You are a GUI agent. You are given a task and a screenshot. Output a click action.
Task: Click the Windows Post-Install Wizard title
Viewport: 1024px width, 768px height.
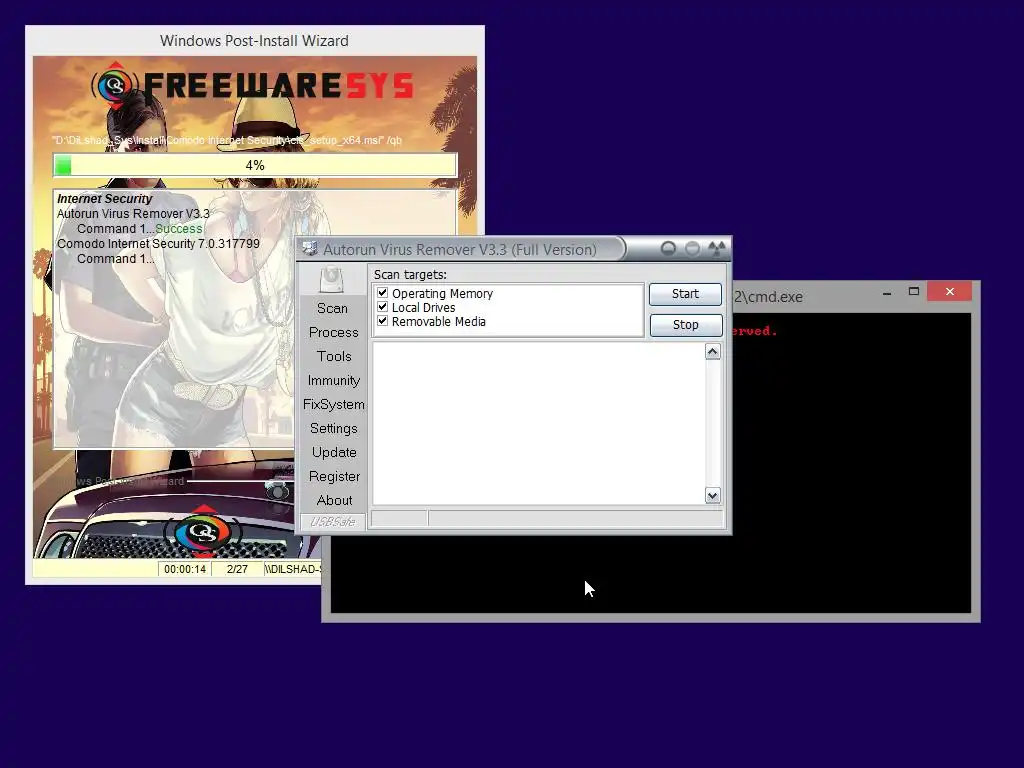(x=255, y=40)
